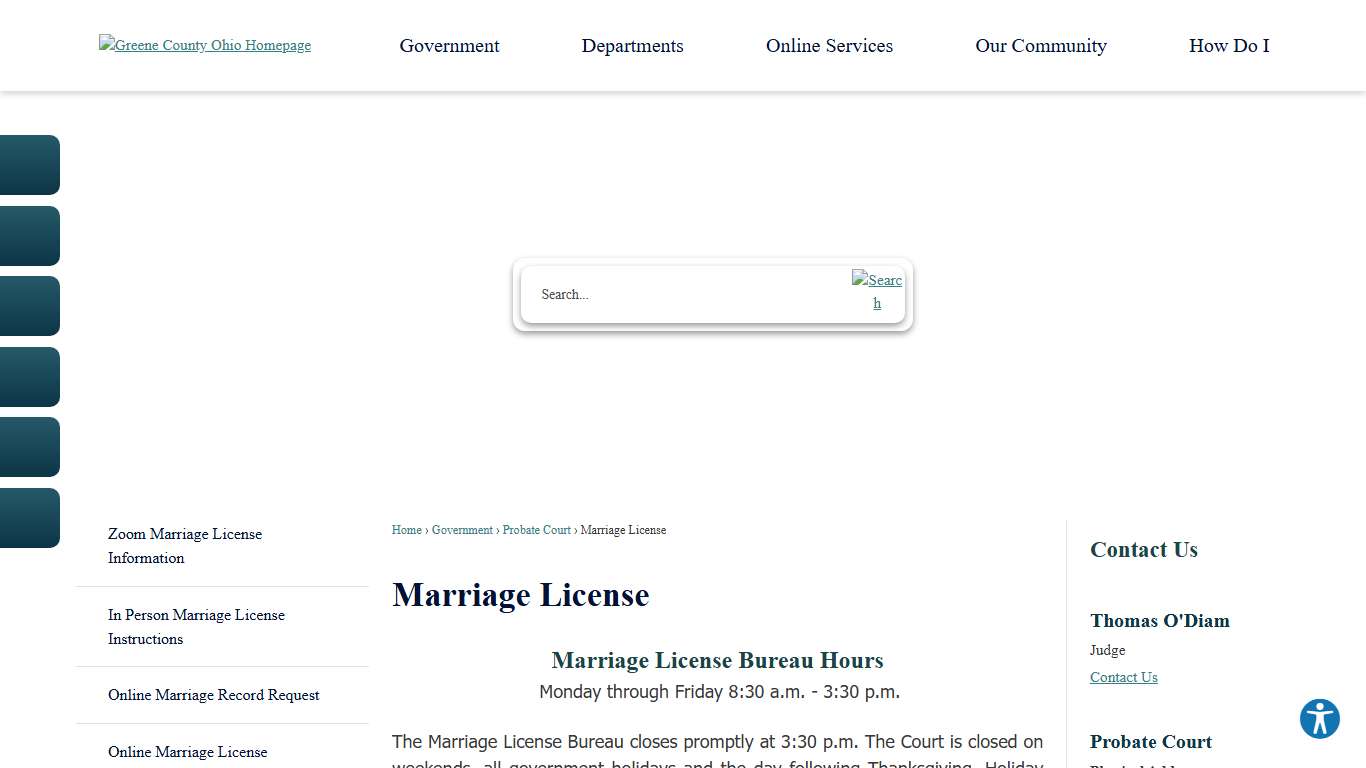1366x768 pixels.
Task: Open In Person Marriage License Instructions
Action: coord(196,627)
